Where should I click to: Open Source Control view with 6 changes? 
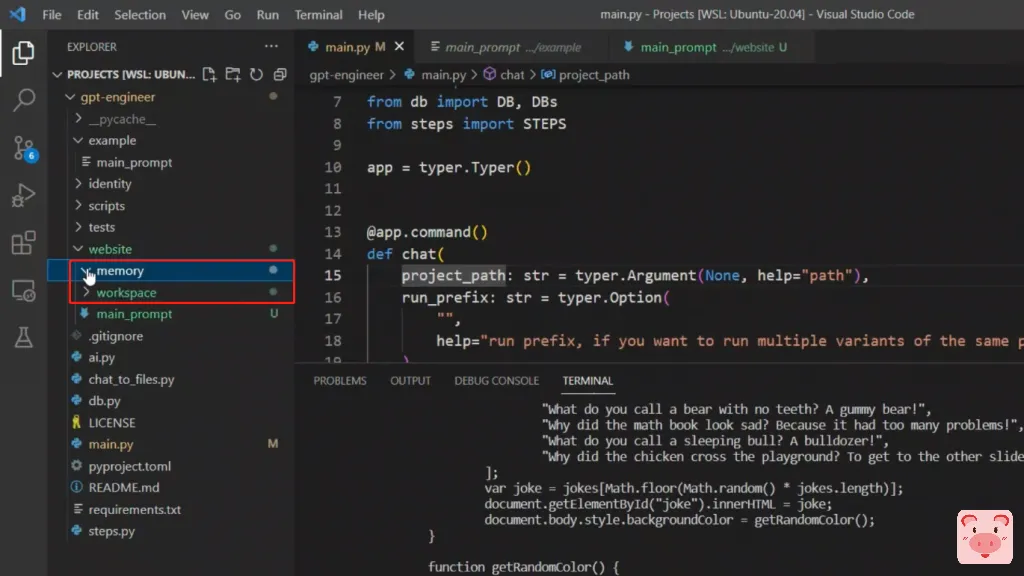click(24, 148)
